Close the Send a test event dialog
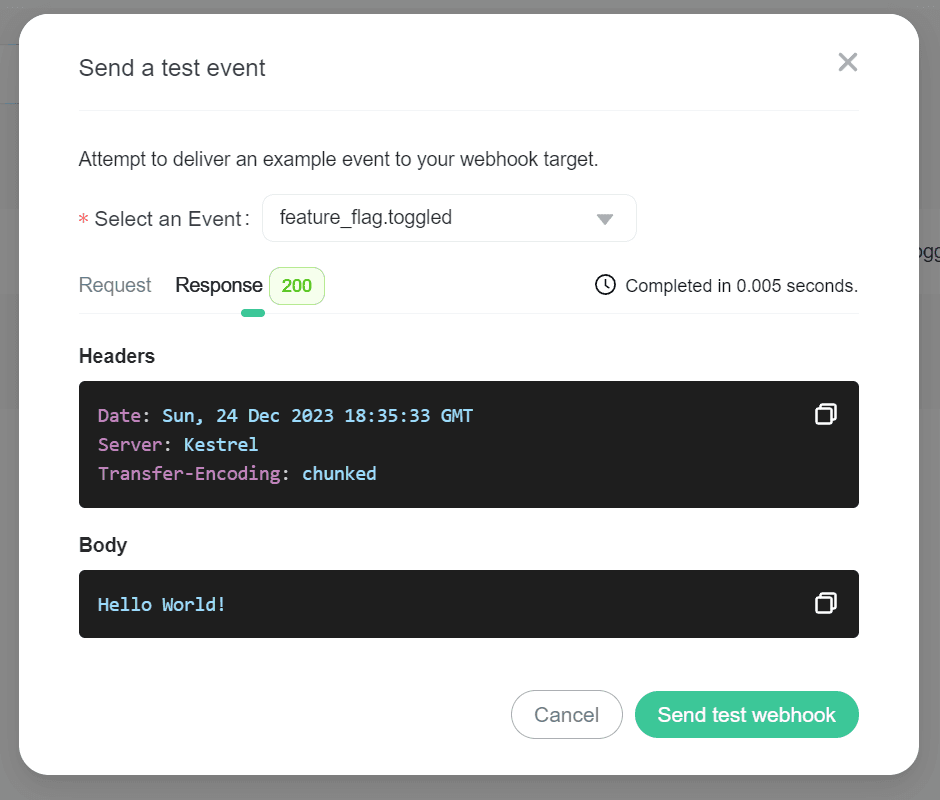The height and width of the screenshot is (800, 940). [848, 63]
